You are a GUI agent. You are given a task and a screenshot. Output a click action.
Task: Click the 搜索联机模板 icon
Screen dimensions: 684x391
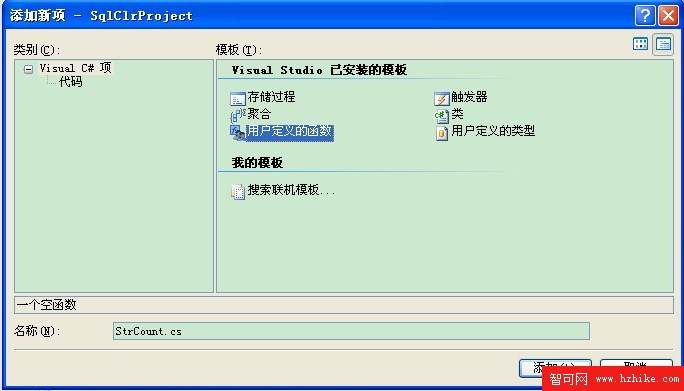pos(238,192)
